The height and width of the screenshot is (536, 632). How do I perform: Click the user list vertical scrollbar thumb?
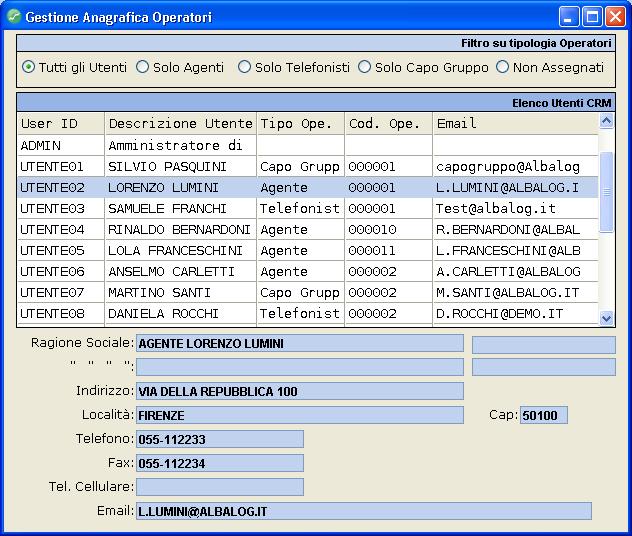(x=607, y=192)
